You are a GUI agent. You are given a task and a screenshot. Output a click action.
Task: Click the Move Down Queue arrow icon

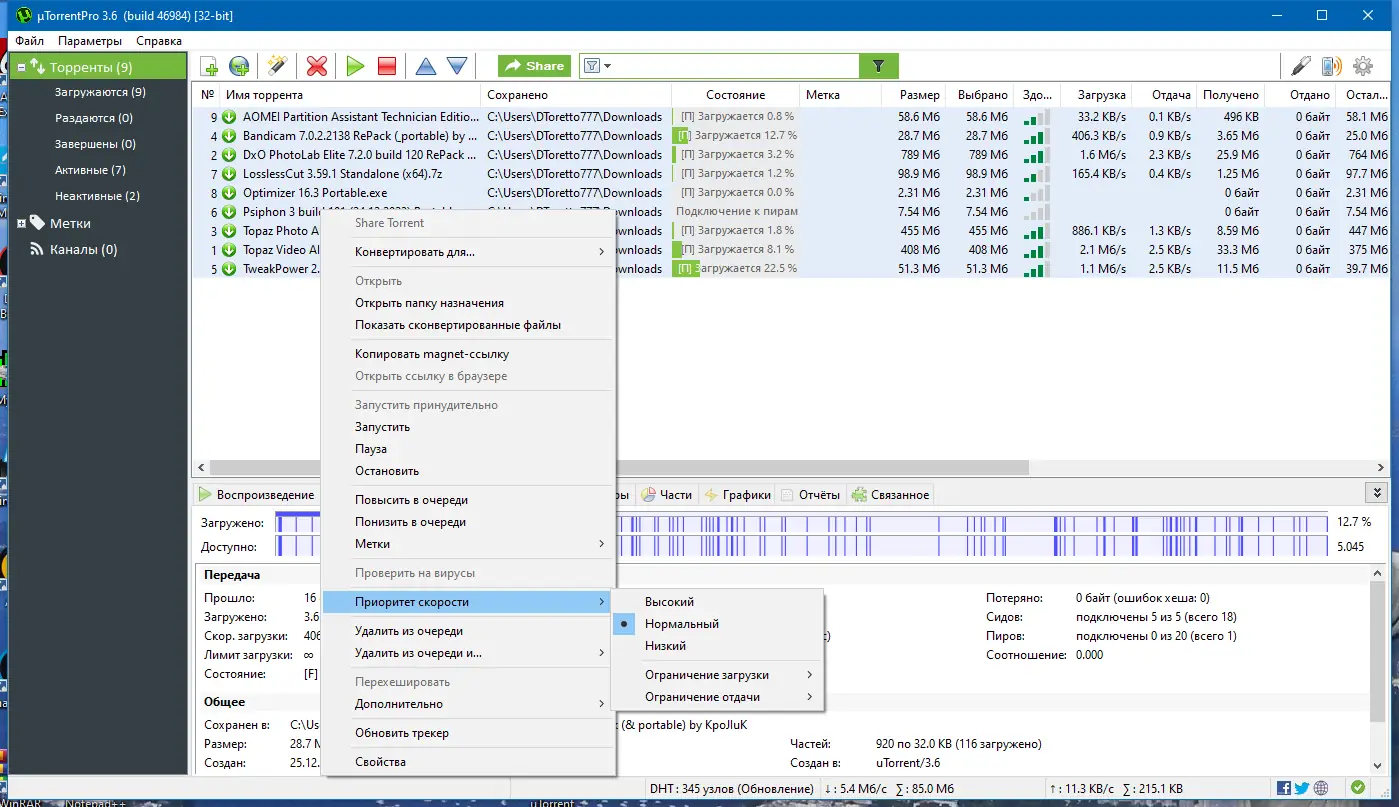tap(457, 66)
